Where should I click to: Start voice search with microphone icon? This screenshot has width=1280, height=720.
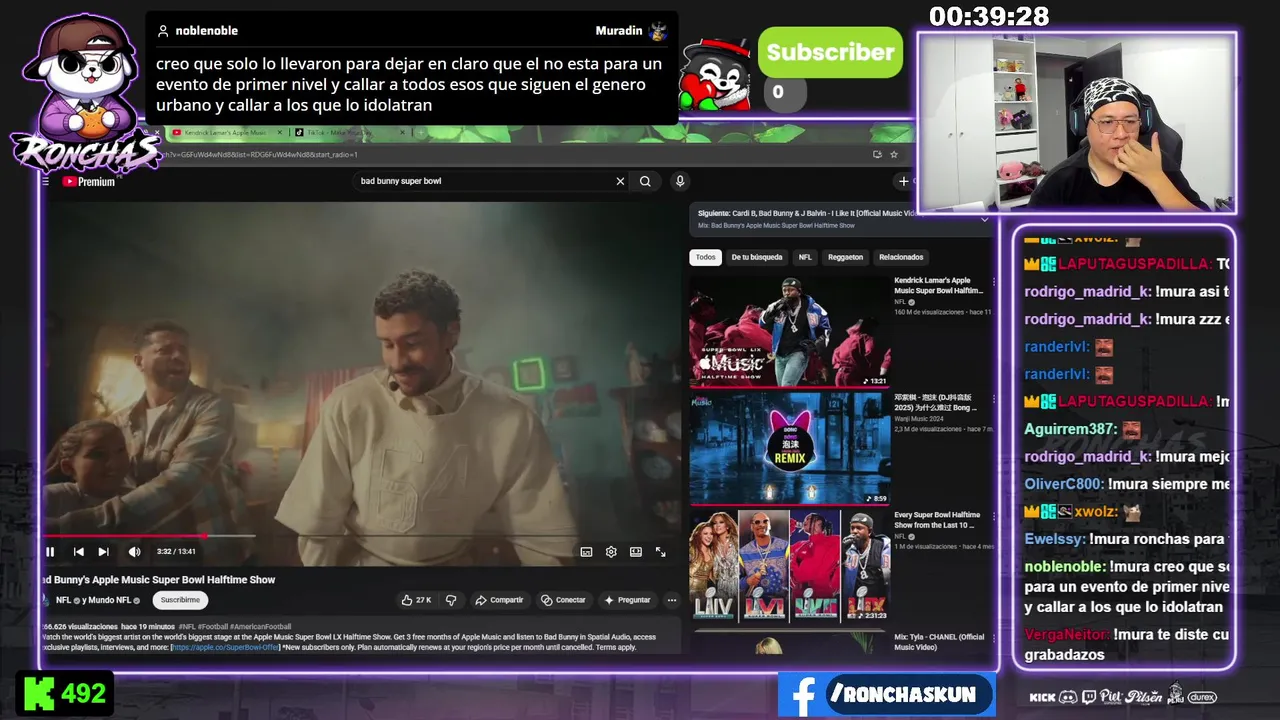[x=680, y=181]
